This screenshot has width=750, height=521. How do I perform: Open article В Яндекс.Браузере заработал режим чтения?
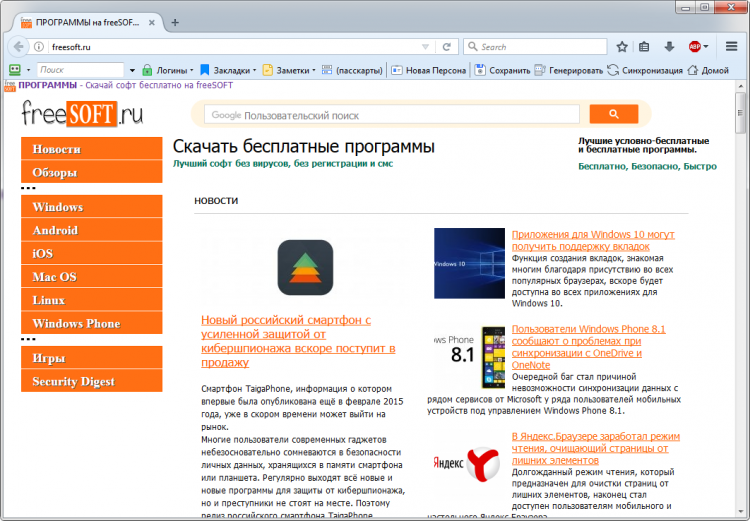tap(596, 448)
